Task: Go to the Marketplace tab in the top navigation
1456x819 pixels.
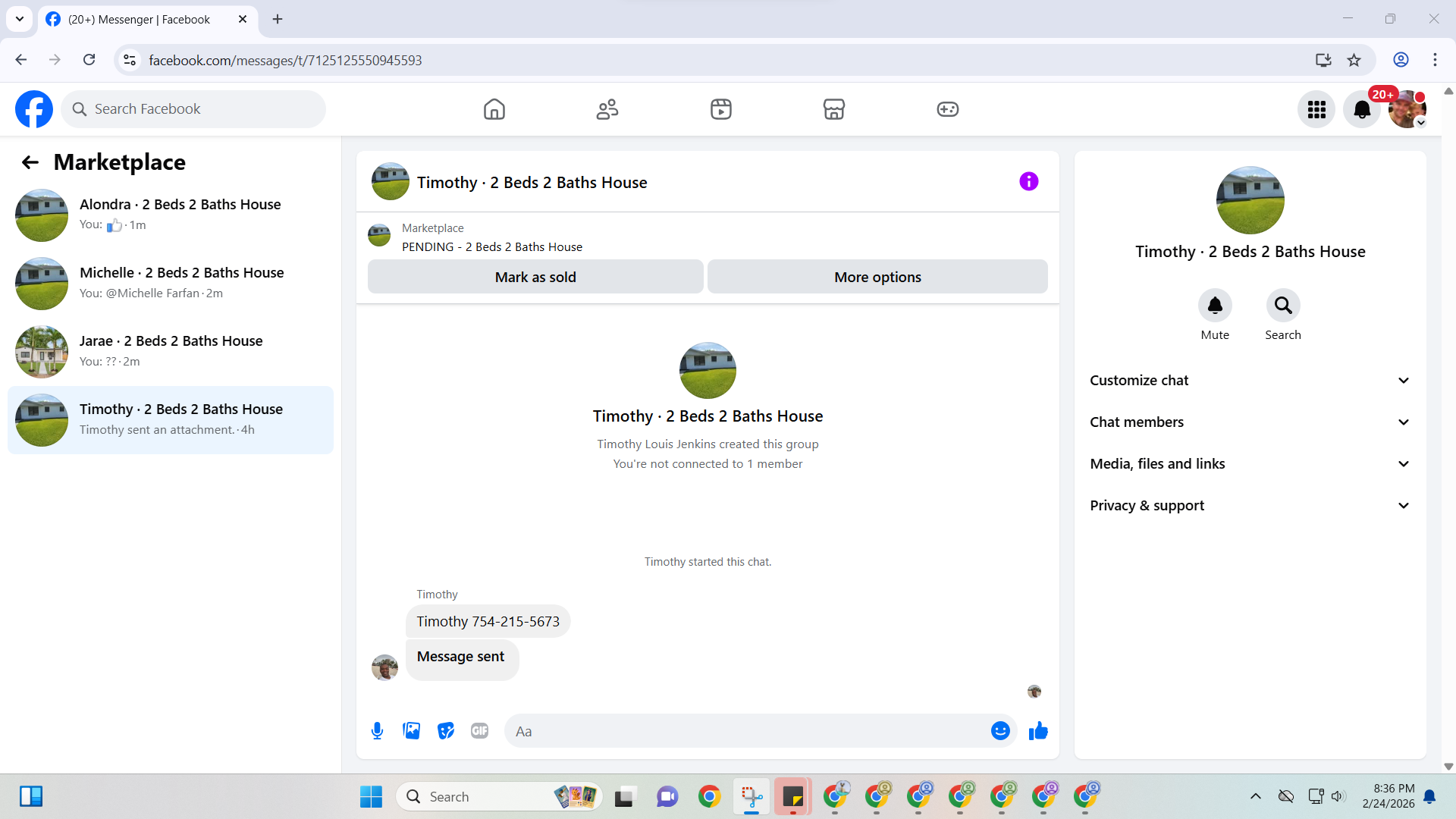Action: click(x=833, y=110)
